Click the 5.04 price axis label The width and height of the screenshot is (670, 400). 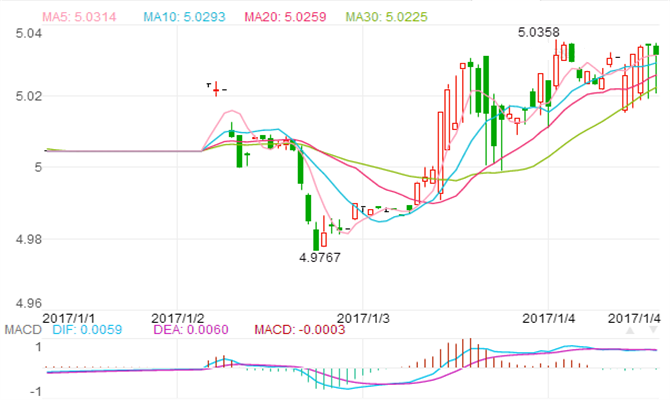pos(29,33)
